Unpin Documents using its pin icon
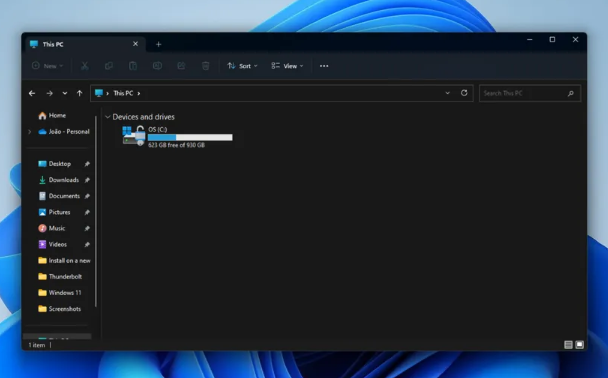 pyautogui.click(x=87, y=196)
